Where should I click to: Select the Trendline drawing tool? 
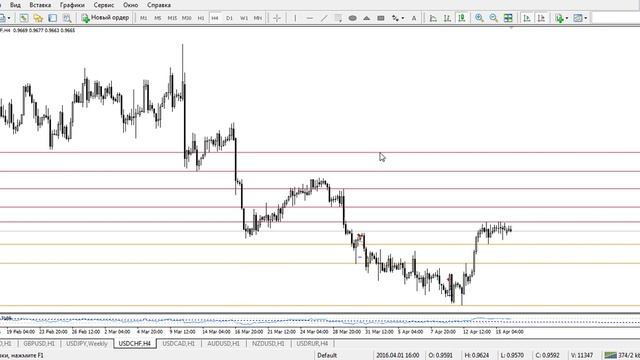(x=324, y=18)
